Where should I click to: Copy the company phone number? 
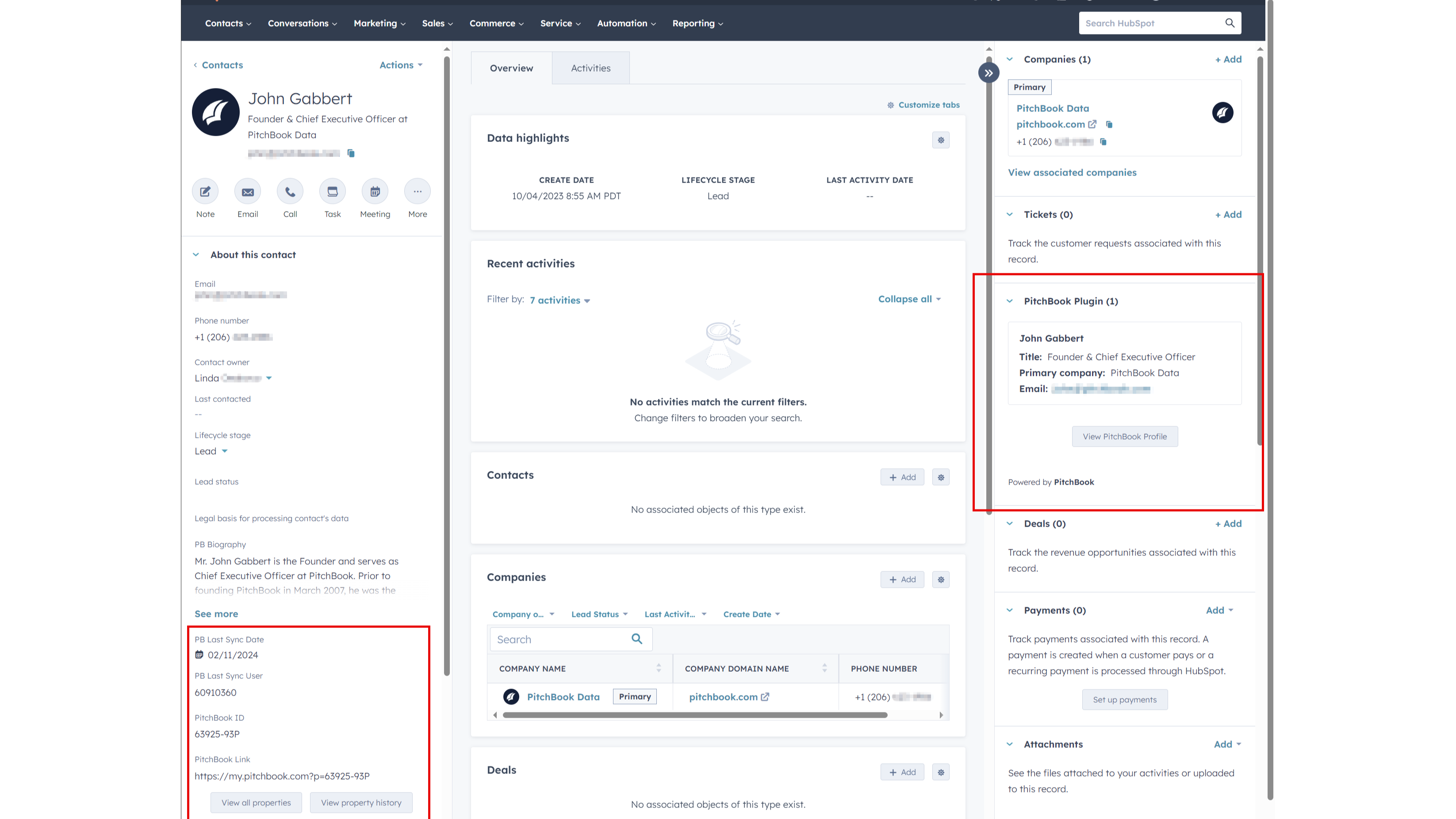pyautogui.click(x=1103, y=142)
